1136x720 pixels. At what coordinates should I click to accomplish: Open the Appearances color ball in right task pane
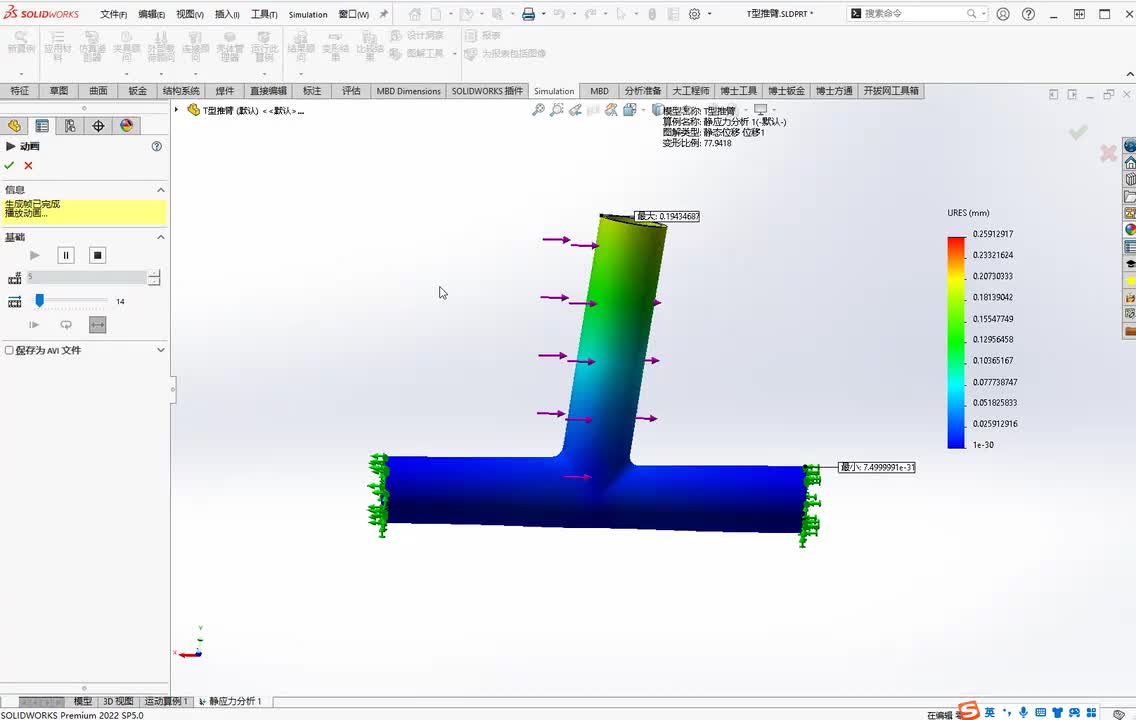point(1129,230)
